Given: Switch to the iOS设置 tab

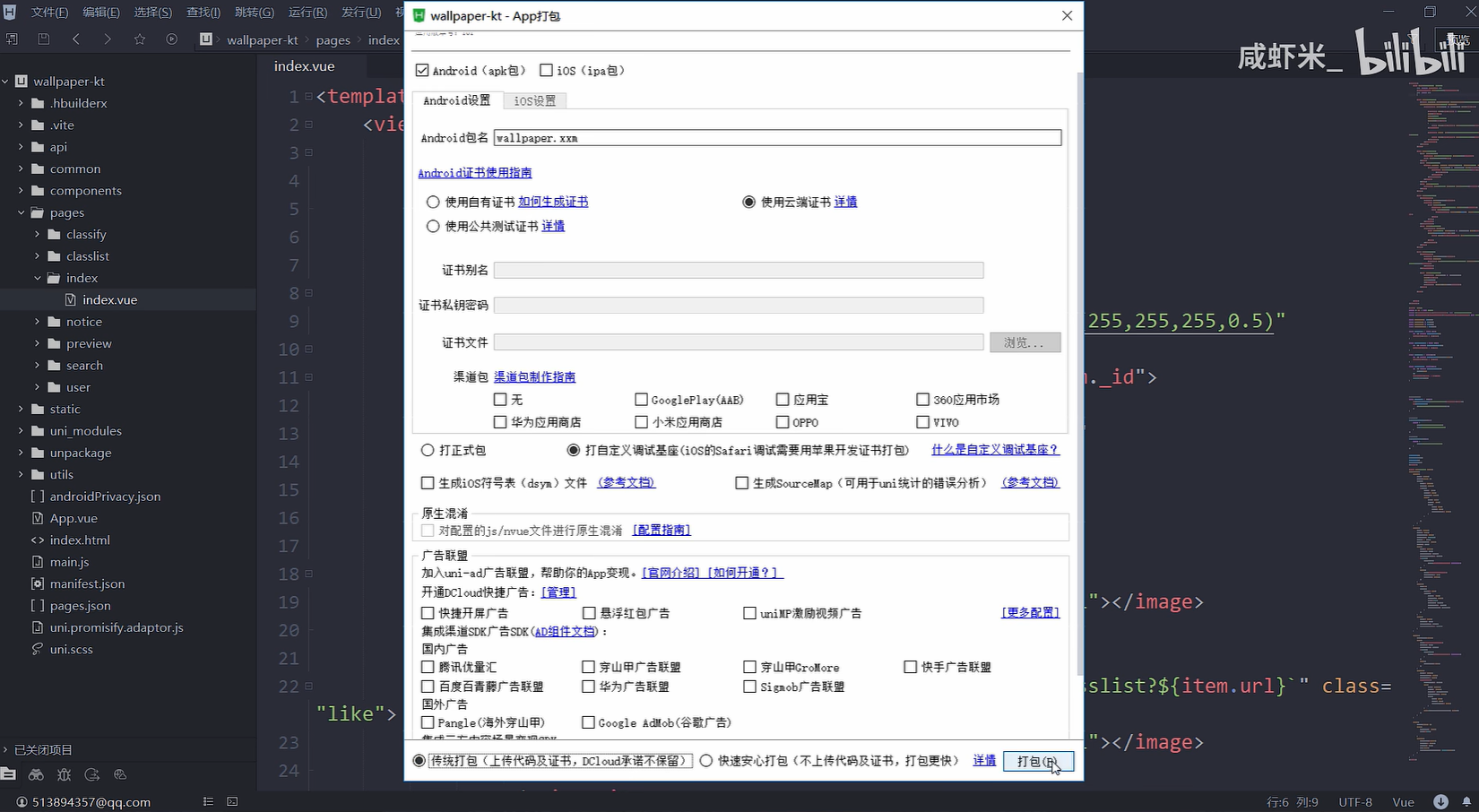Looking at the screenshot, I should click(534, 100).
